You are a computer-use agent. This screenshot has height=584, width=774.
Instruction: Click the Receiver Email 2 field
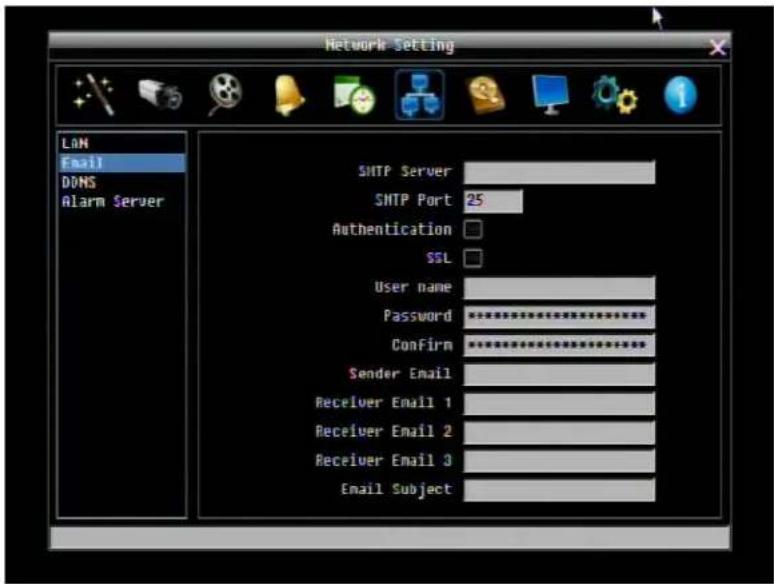559,432
